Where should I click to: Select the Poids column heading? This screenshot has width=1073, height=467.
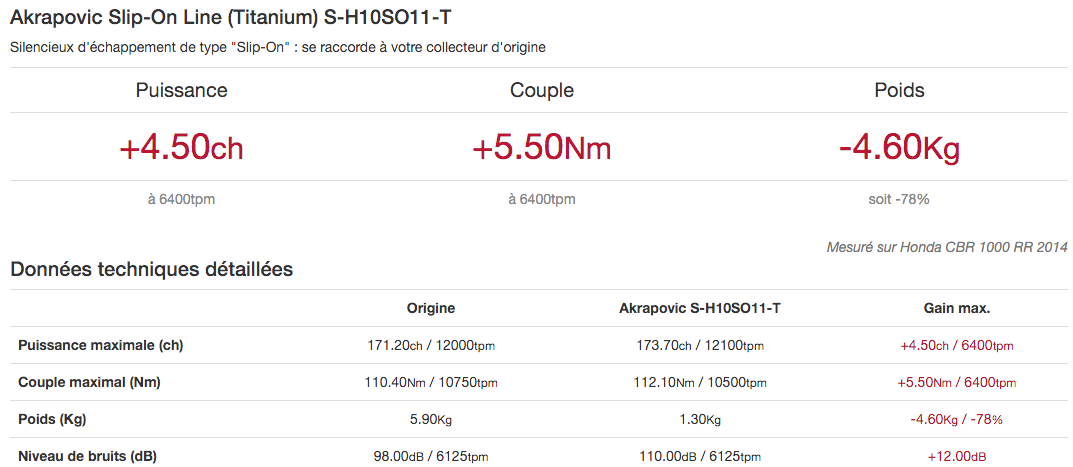pos(899,90)
